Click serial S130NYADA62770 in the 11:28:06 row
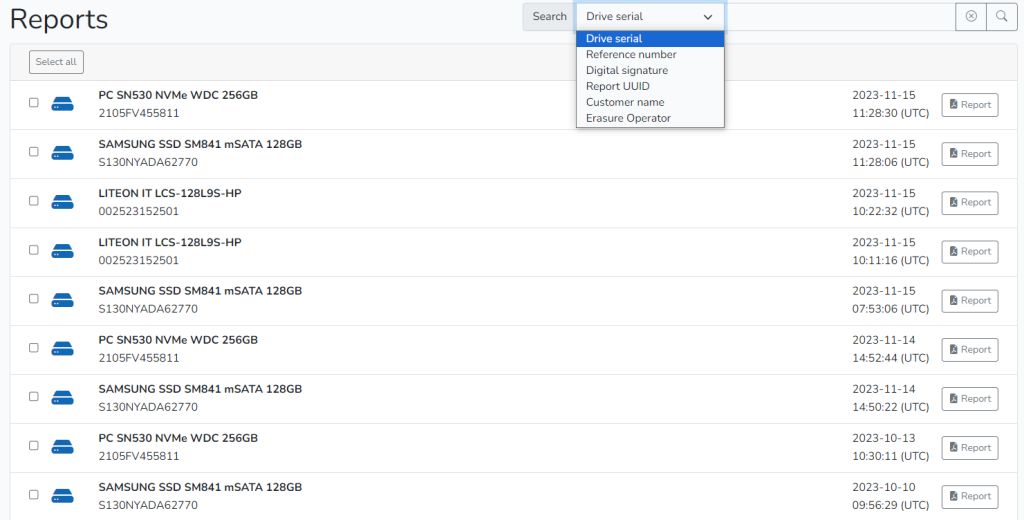The image size is (1024, 520). pos(148,162)
